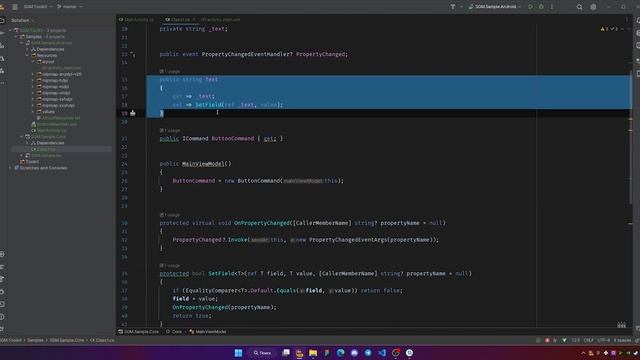The height and width of the screenshot is (360, 640).
Task: Click MainViewModel in structure breadcrumb
Action: pyautogui.click(x=208, y=332)
